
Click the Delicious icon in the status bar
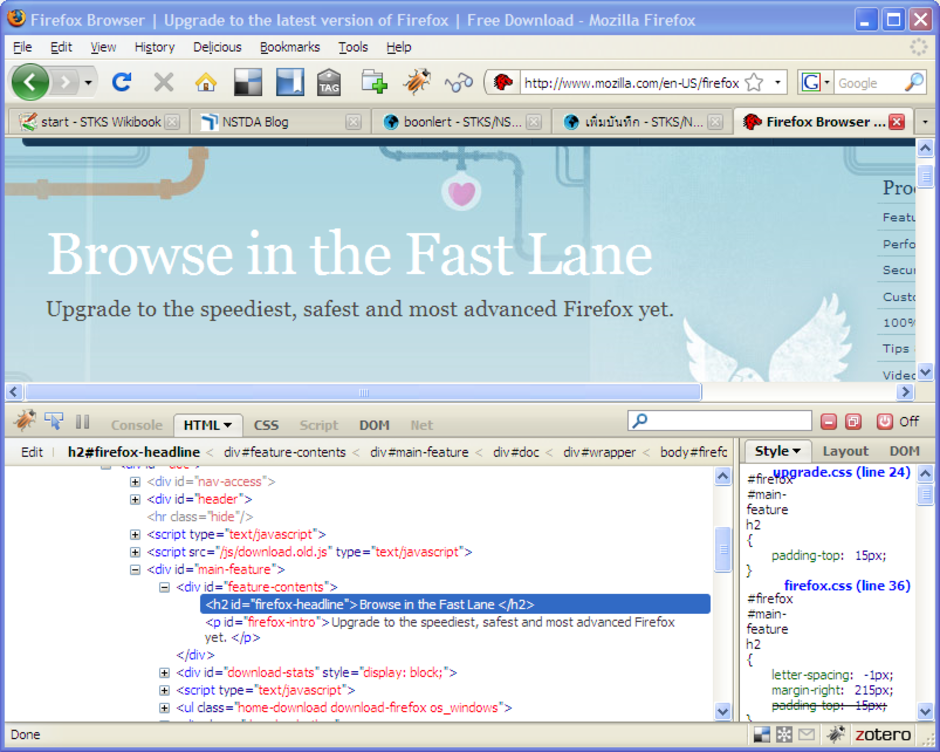[x=762, y=735]
